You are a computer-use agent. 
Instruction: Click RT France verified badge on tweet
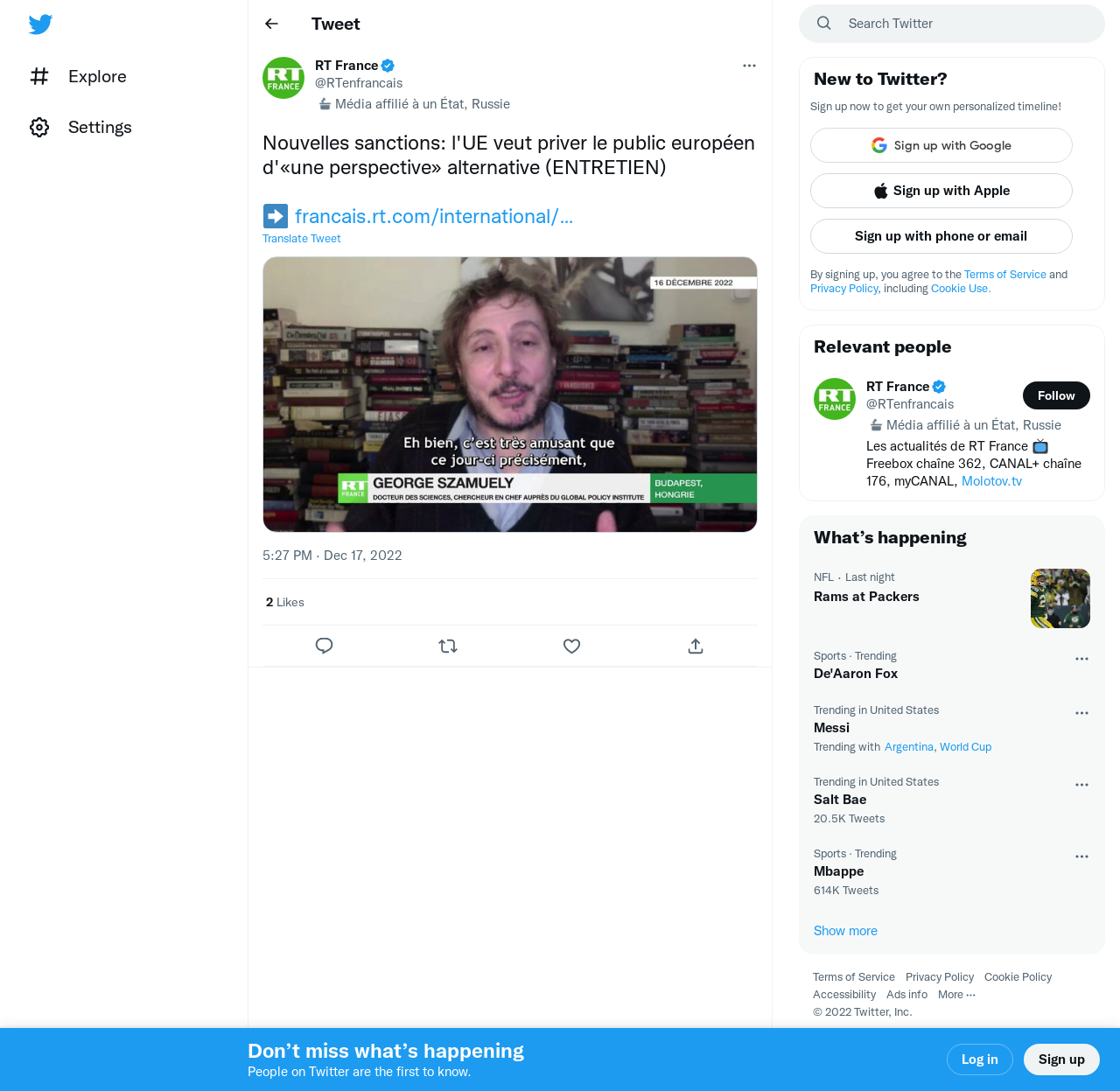(388, 66)
